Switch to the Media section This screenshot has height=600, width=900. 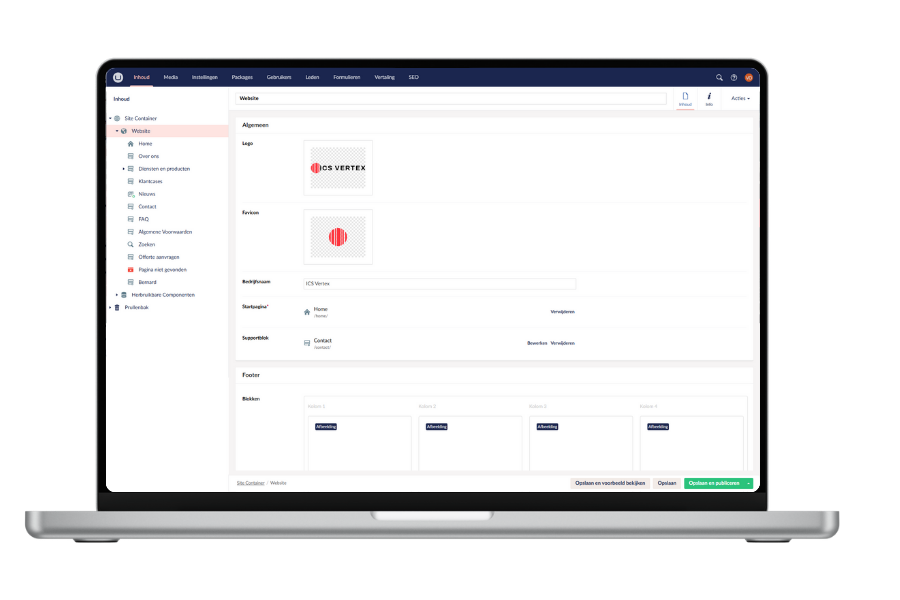[170, 76]
